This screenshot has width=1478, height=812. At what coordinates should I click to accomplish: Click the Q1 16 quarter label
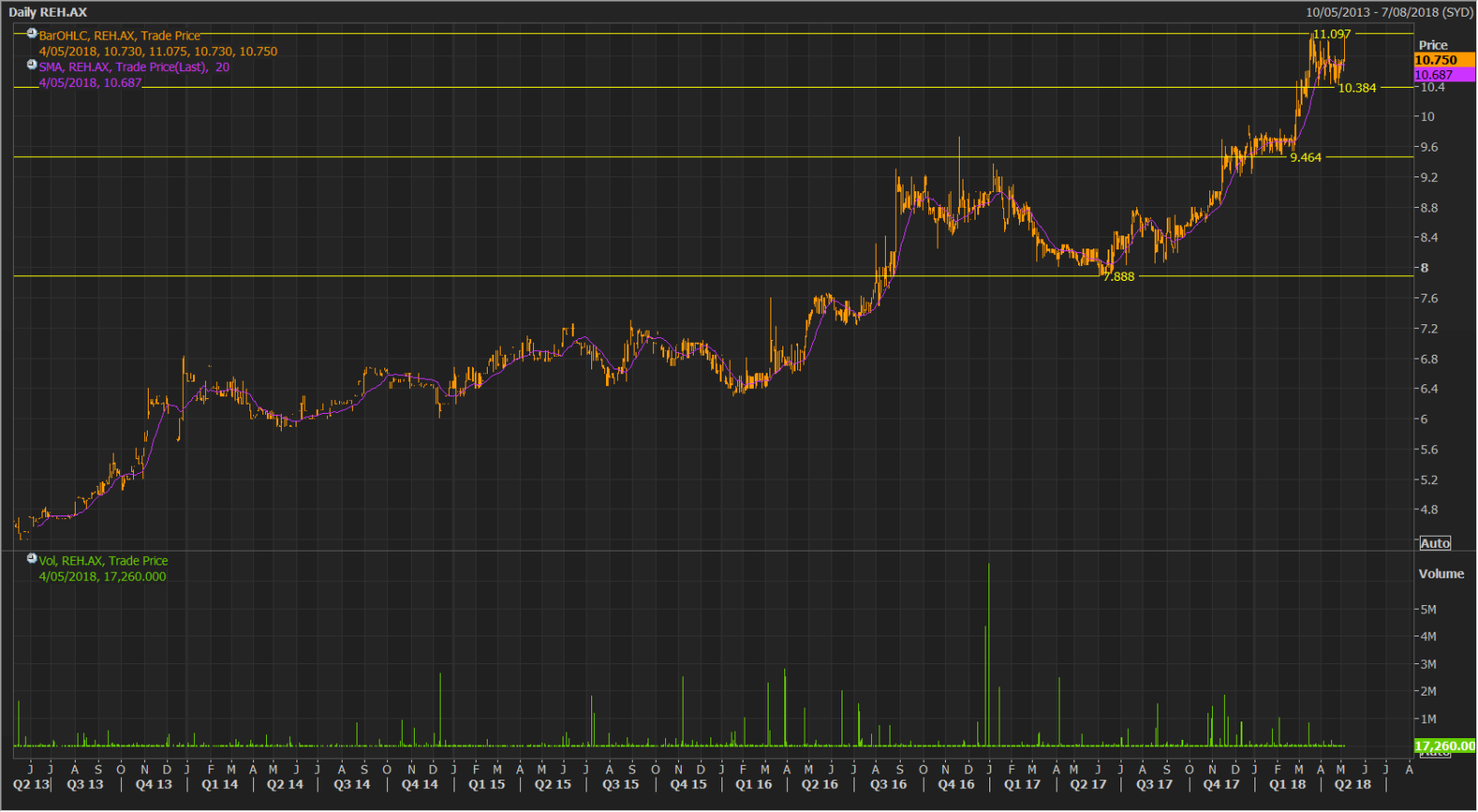tap(754, 784)
